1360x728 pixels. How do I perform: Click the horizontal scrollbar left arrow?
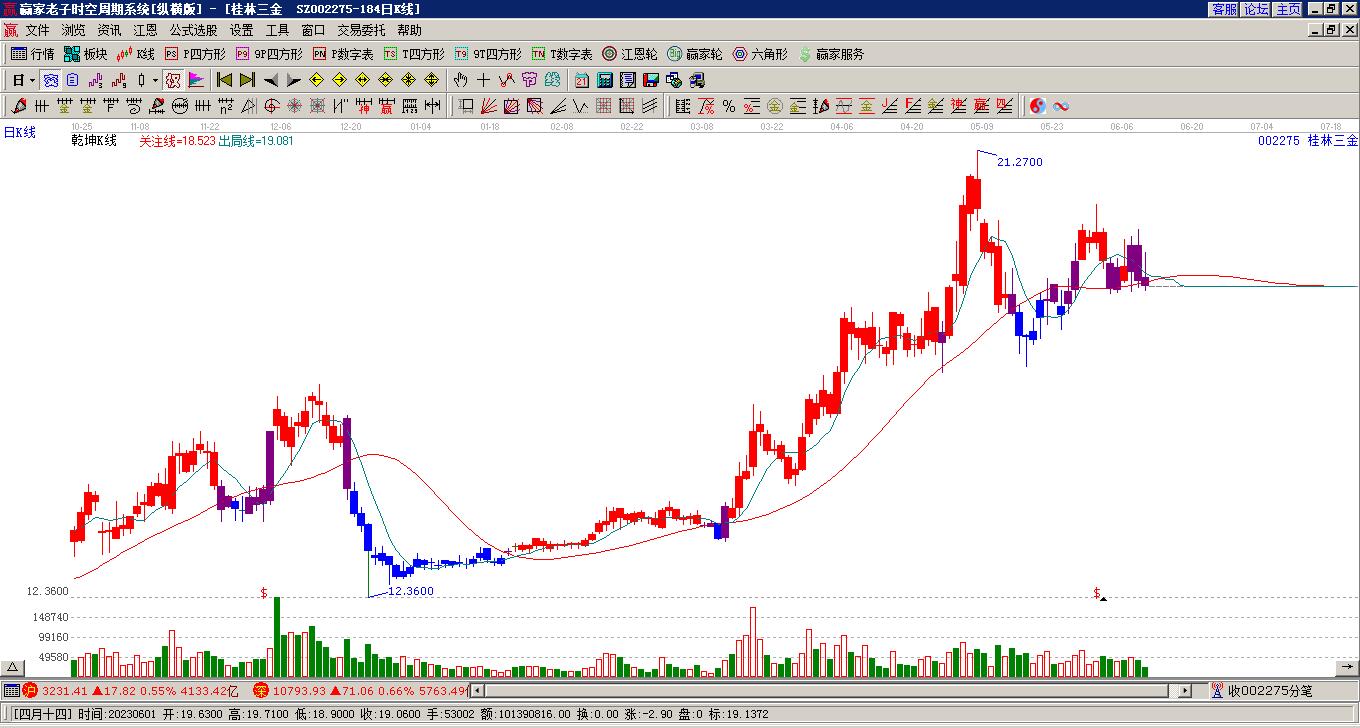point(477,690)
